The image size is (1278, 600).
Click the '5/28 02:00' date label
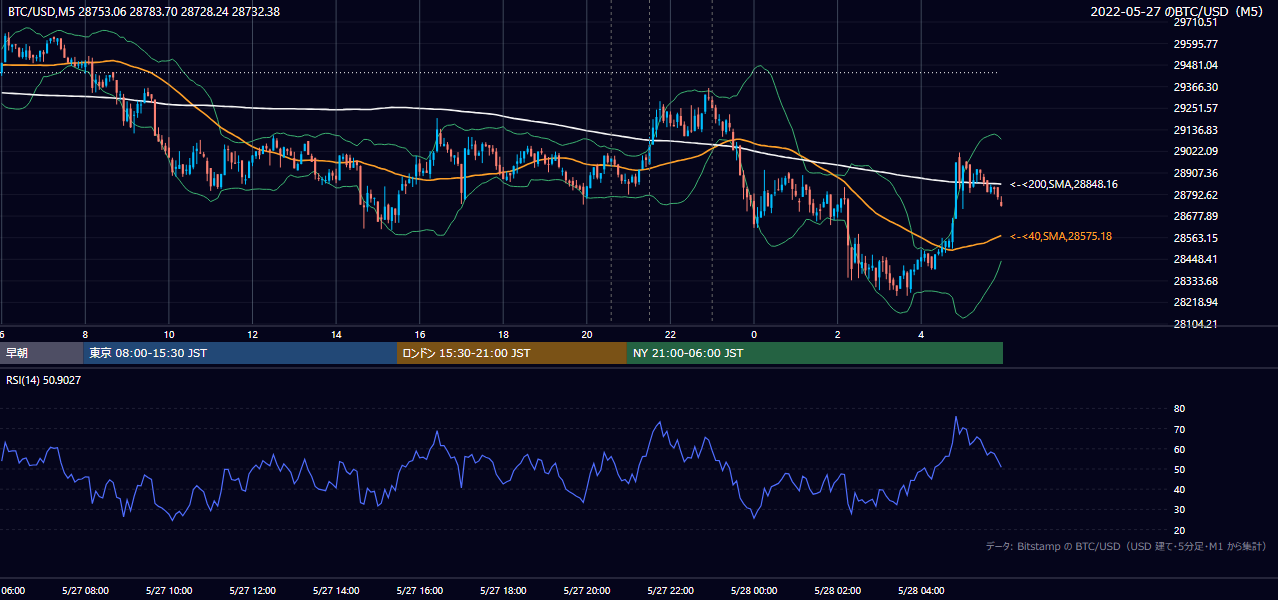pyautogui.click(x=837, y=591)
